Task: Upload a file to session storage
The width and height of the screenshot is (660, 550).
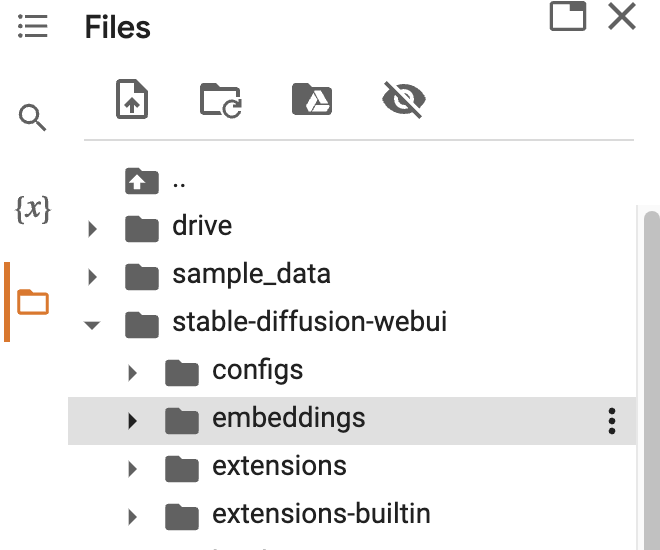Action: (x=133, y=100)
